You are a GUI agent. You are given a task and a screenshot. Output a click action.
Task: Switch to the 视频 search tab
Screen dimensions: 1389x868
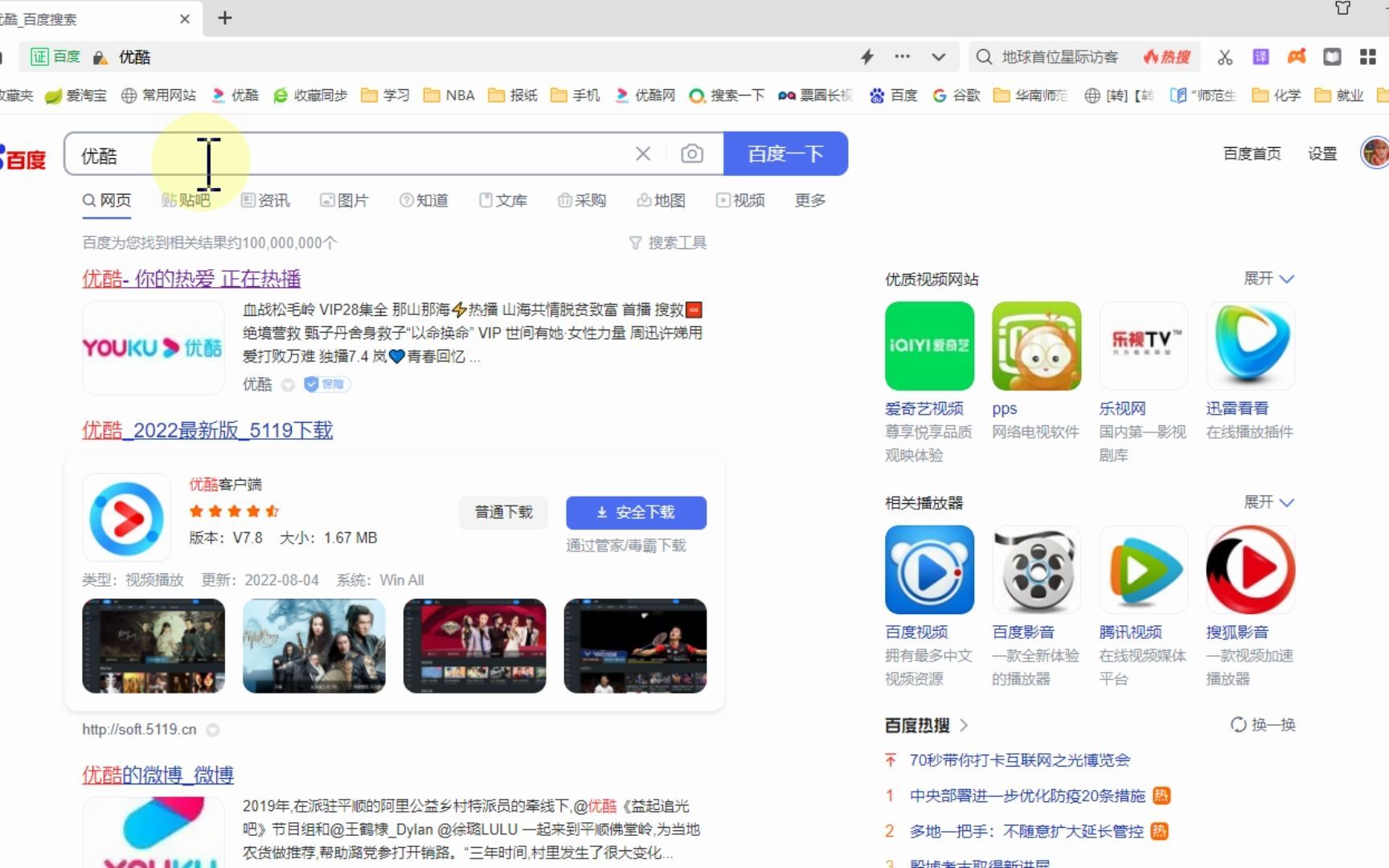740,200
